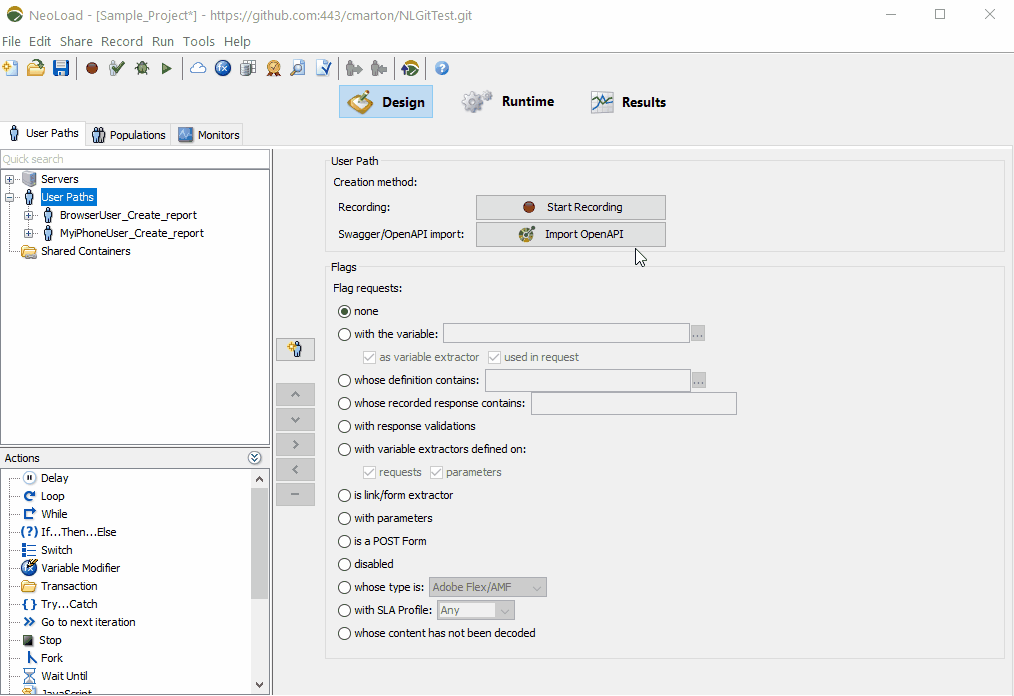Screen dimensions: 1014x696
Task: Click the move up arrow button
Action: pos(296,395)
